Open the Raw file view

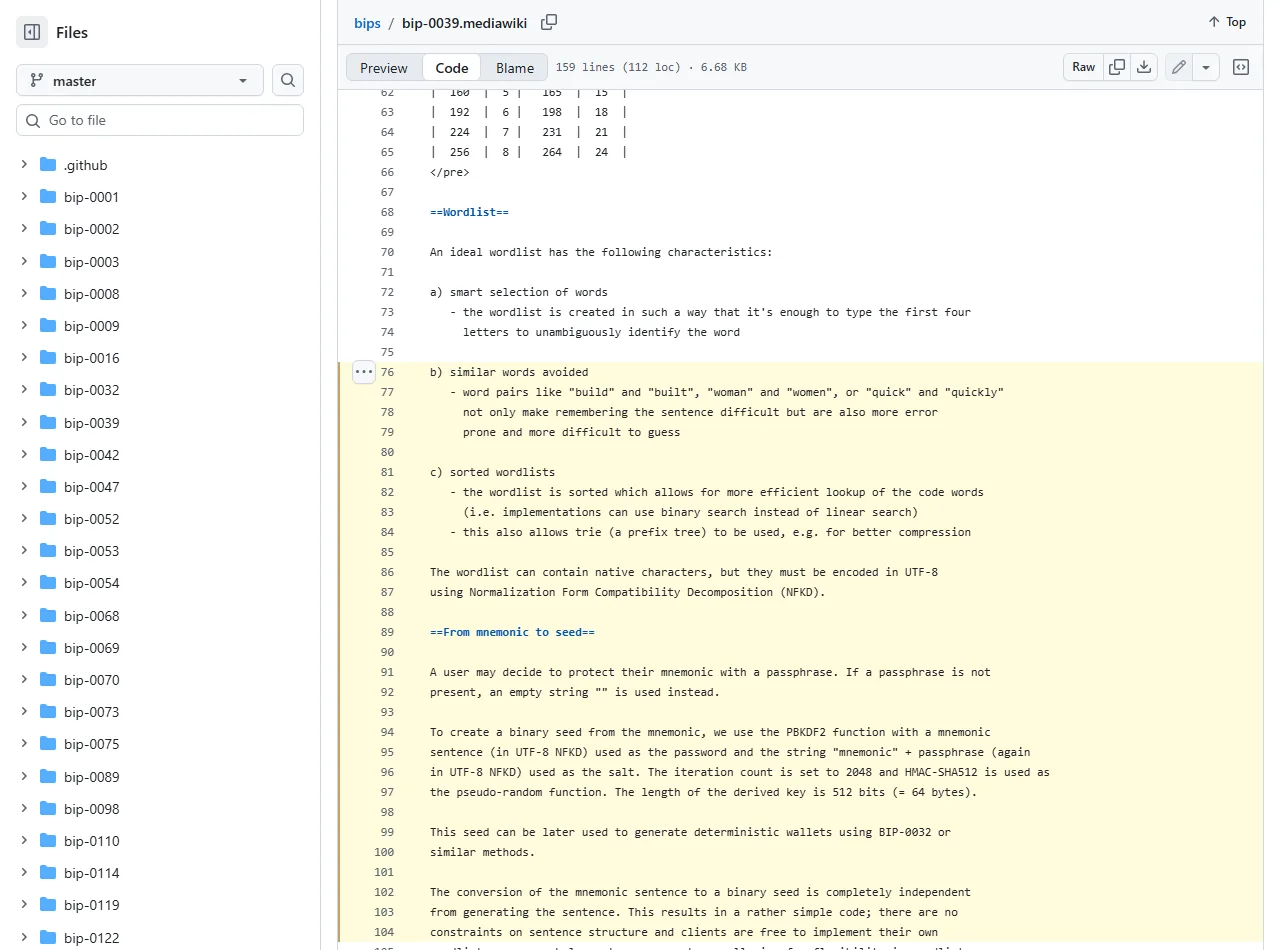coord(1083,67)
